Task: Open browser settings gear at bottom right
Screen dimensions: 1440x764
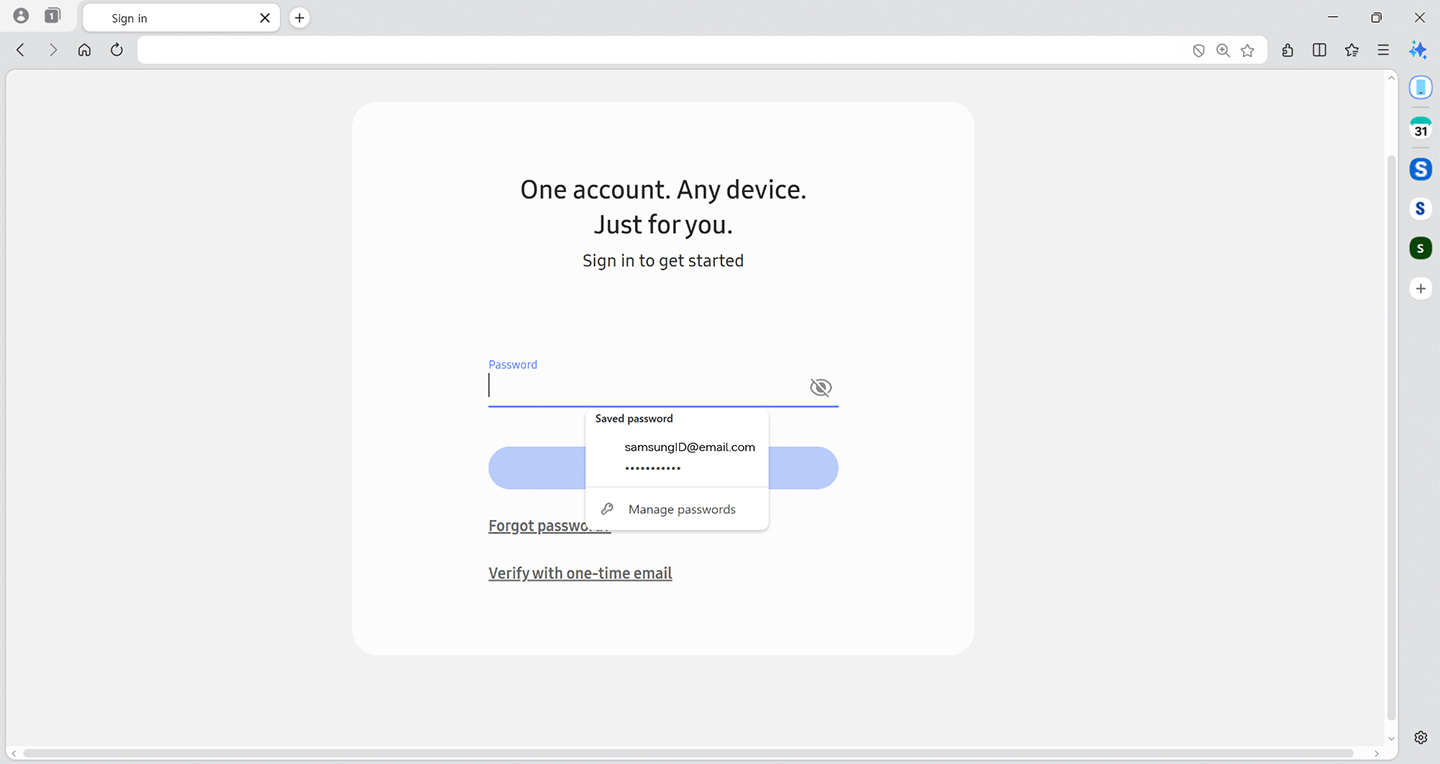Action: coord(1420,737)
